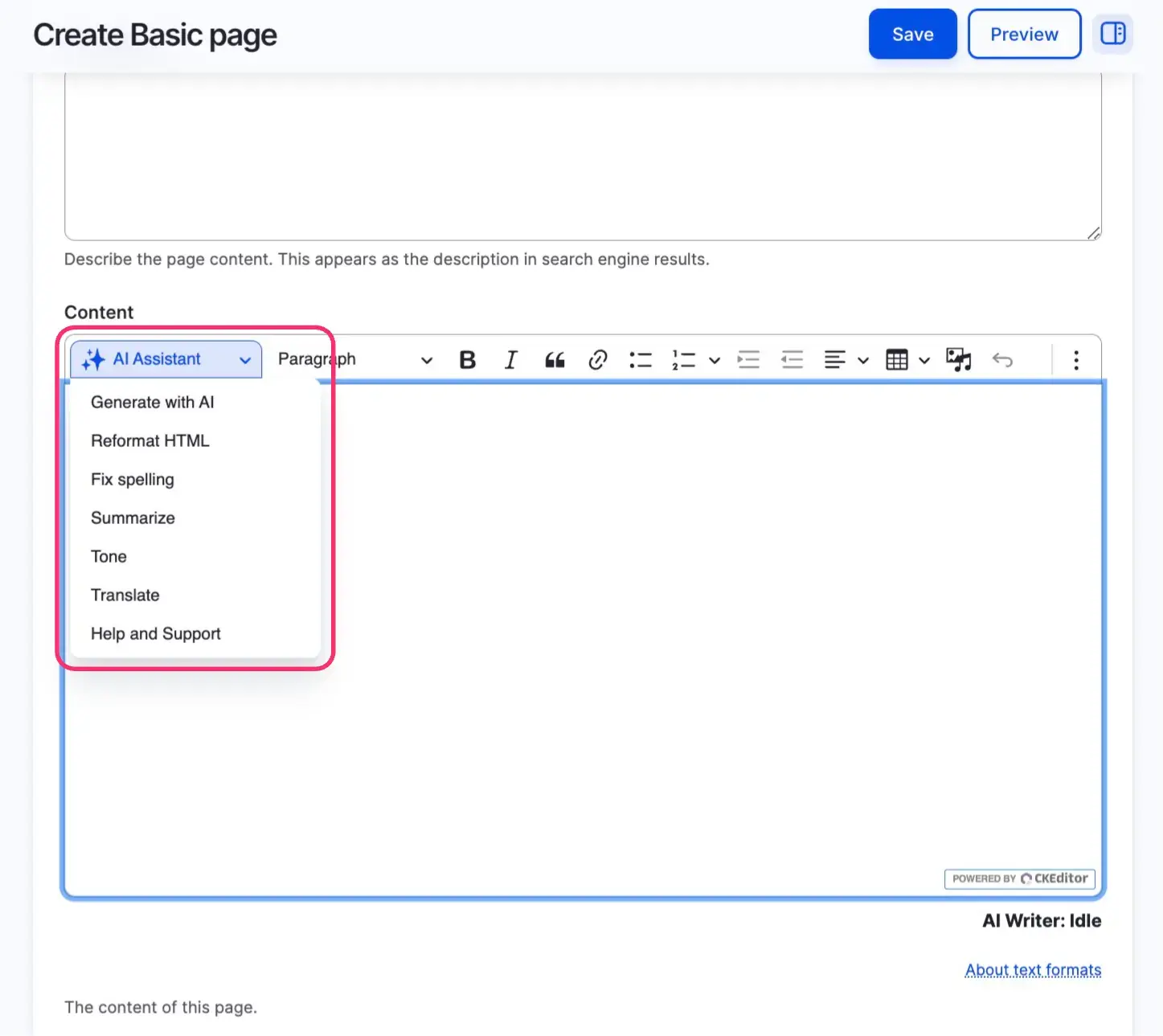Click the decrease indent icon
The image size is (1163, 1036).
tap(792, 360)
